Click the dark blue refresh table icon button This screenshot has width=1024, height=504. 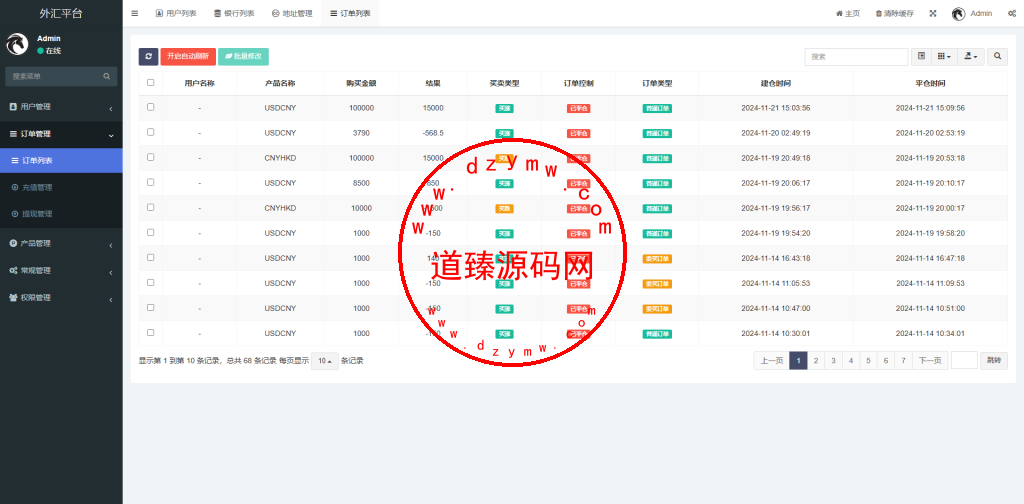tap(148, 57)
